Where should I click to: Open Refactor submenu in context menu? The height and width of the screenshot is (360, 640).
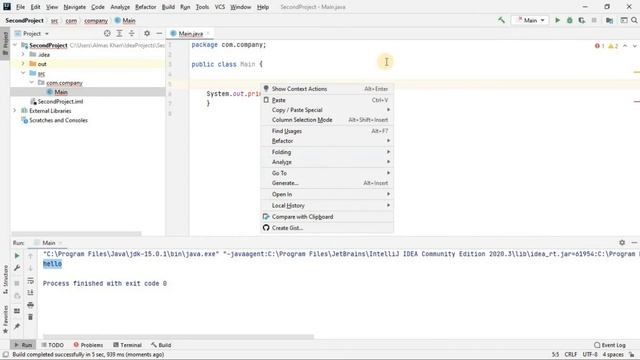(327, 141)
